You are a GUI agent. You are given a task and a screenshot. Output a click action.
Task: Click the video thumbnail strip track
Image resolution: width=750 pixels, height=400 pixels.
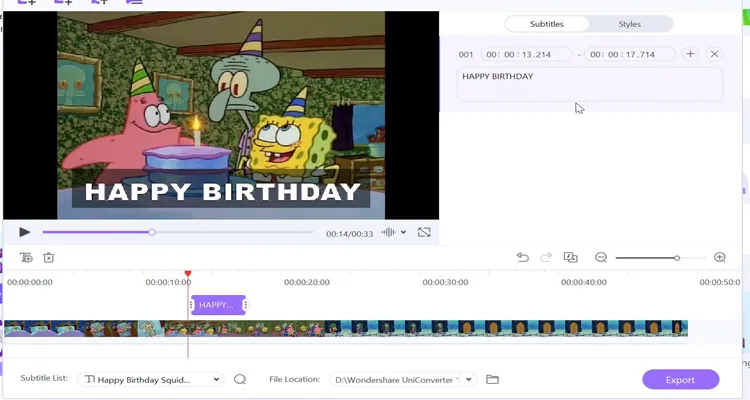pos(346,328)
